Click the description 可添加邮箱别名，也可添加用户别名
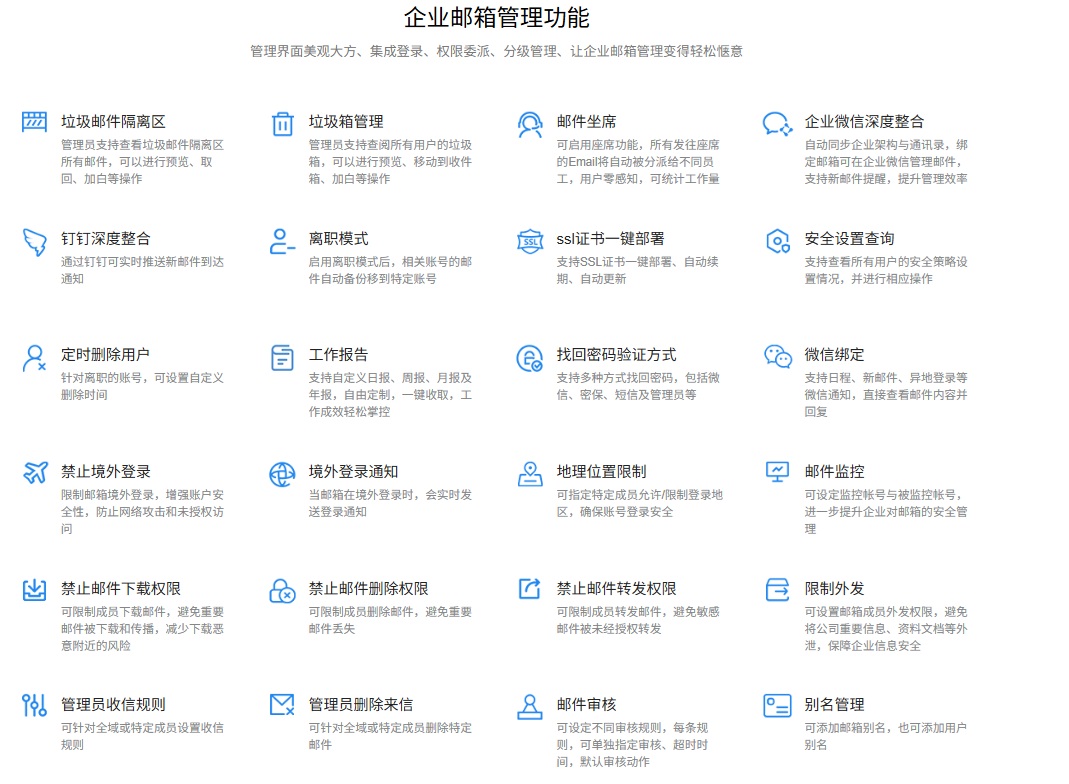Image resolution: width=1069 pixels, height=784 pixels. point(886,736)
